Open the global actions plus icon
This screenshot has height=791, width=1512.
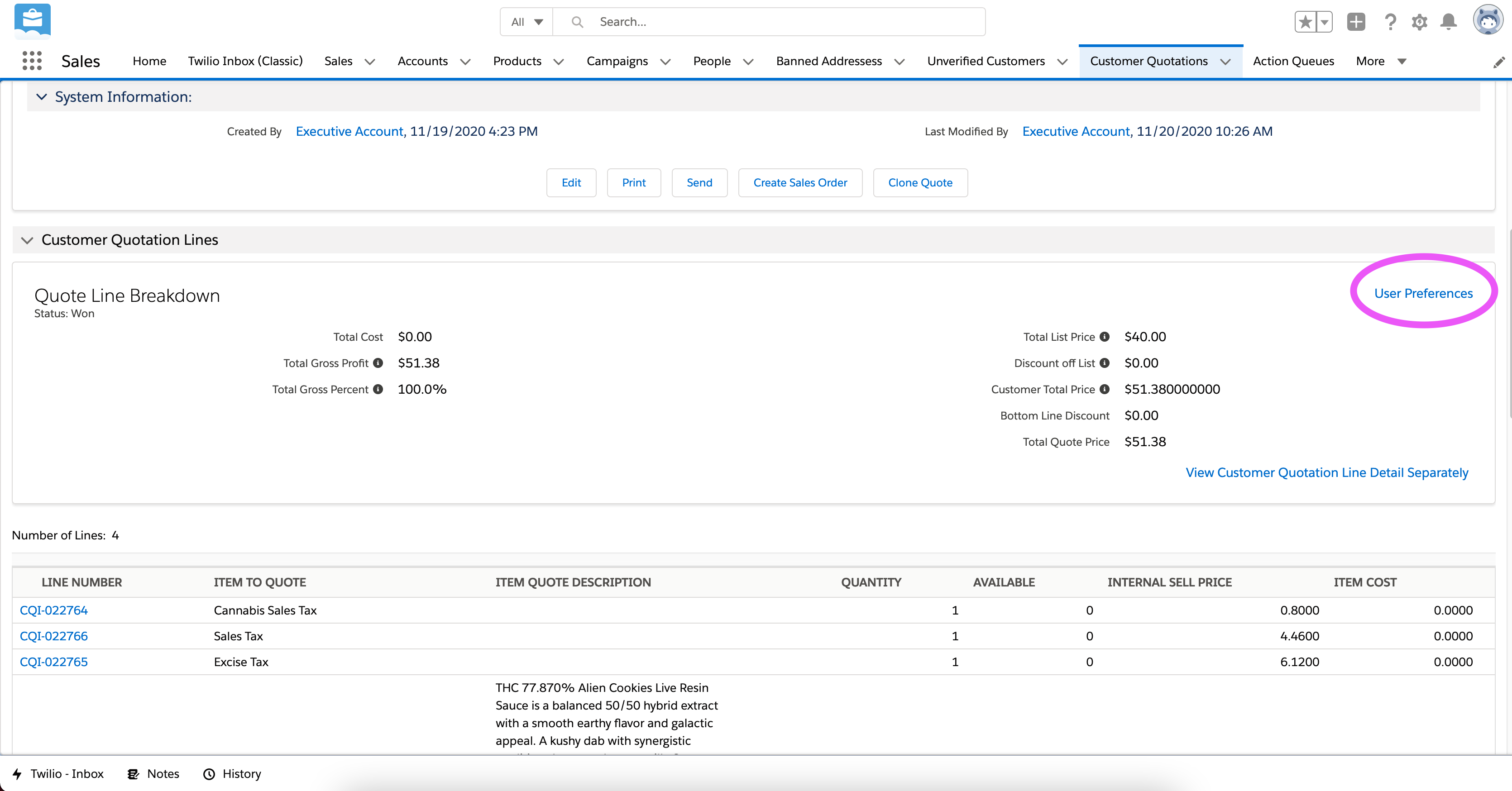[x=1356, y=22]
